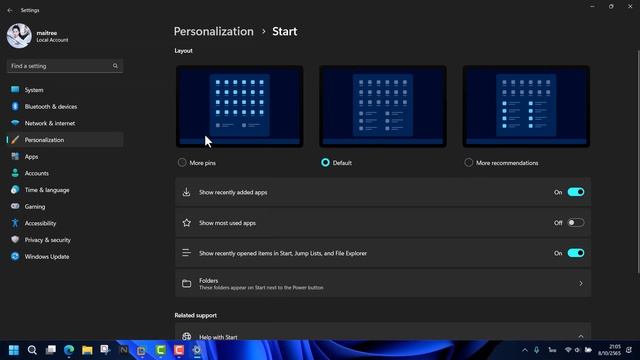The width and height of the screenshot is (640, 360).
Task: Focus the Find a setting search box
Action: [65, 66]
